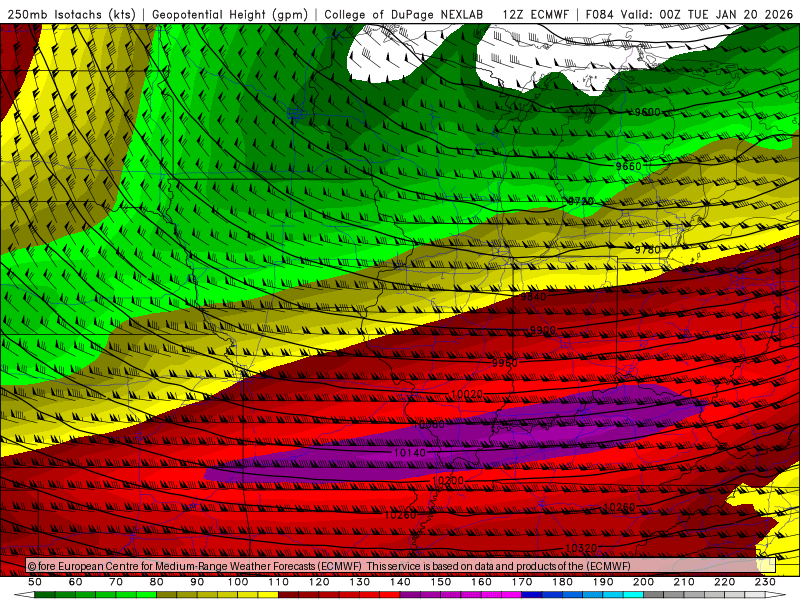Click the 200 value on the color scale
The image size is (800, 600).
point(643,582)
